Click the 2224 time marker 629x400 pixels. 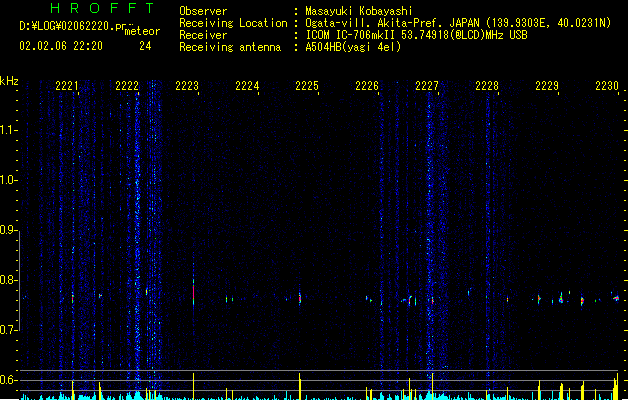(x=247, y=86)
